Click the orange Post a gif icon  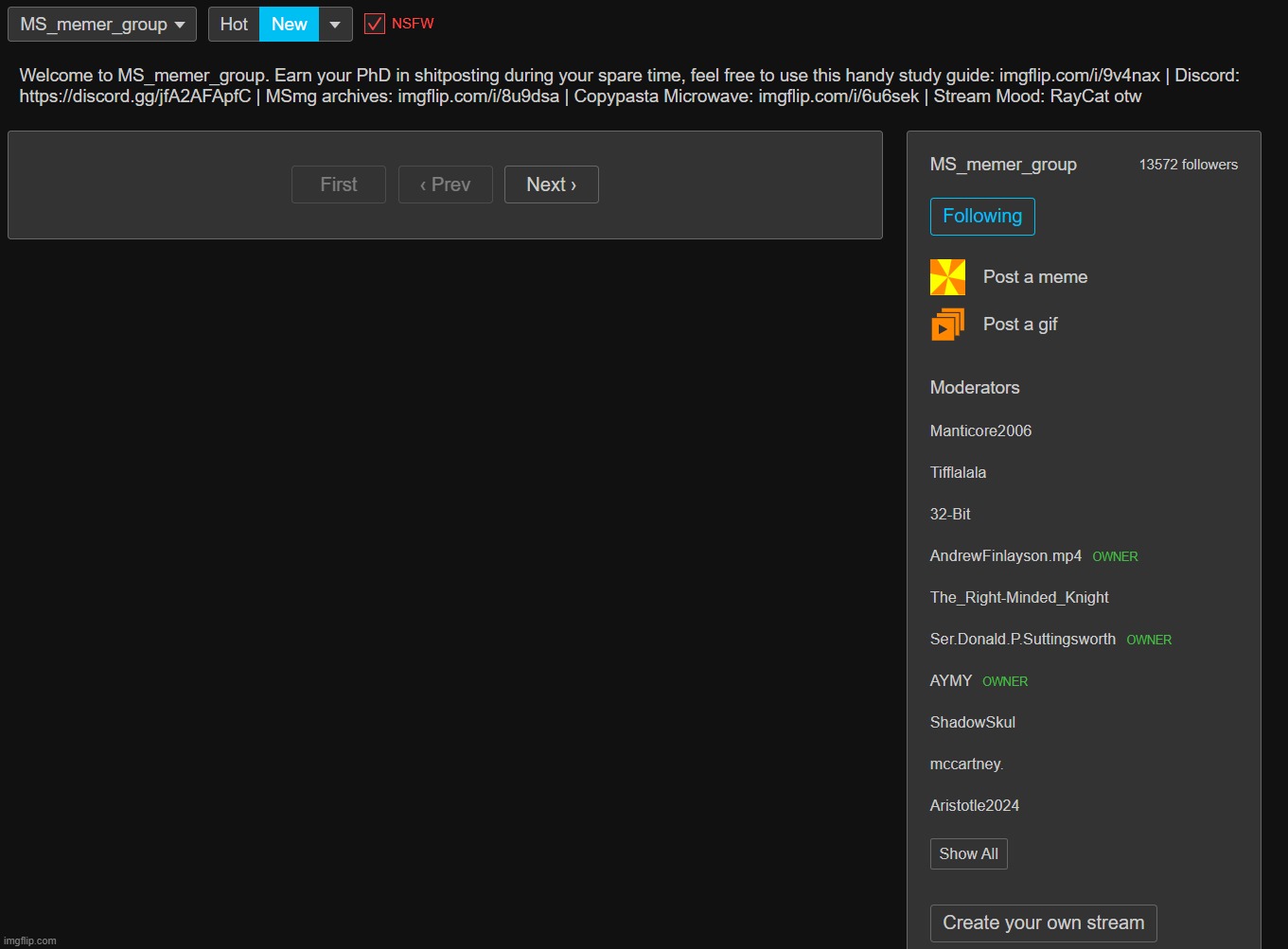click(947, 325)
